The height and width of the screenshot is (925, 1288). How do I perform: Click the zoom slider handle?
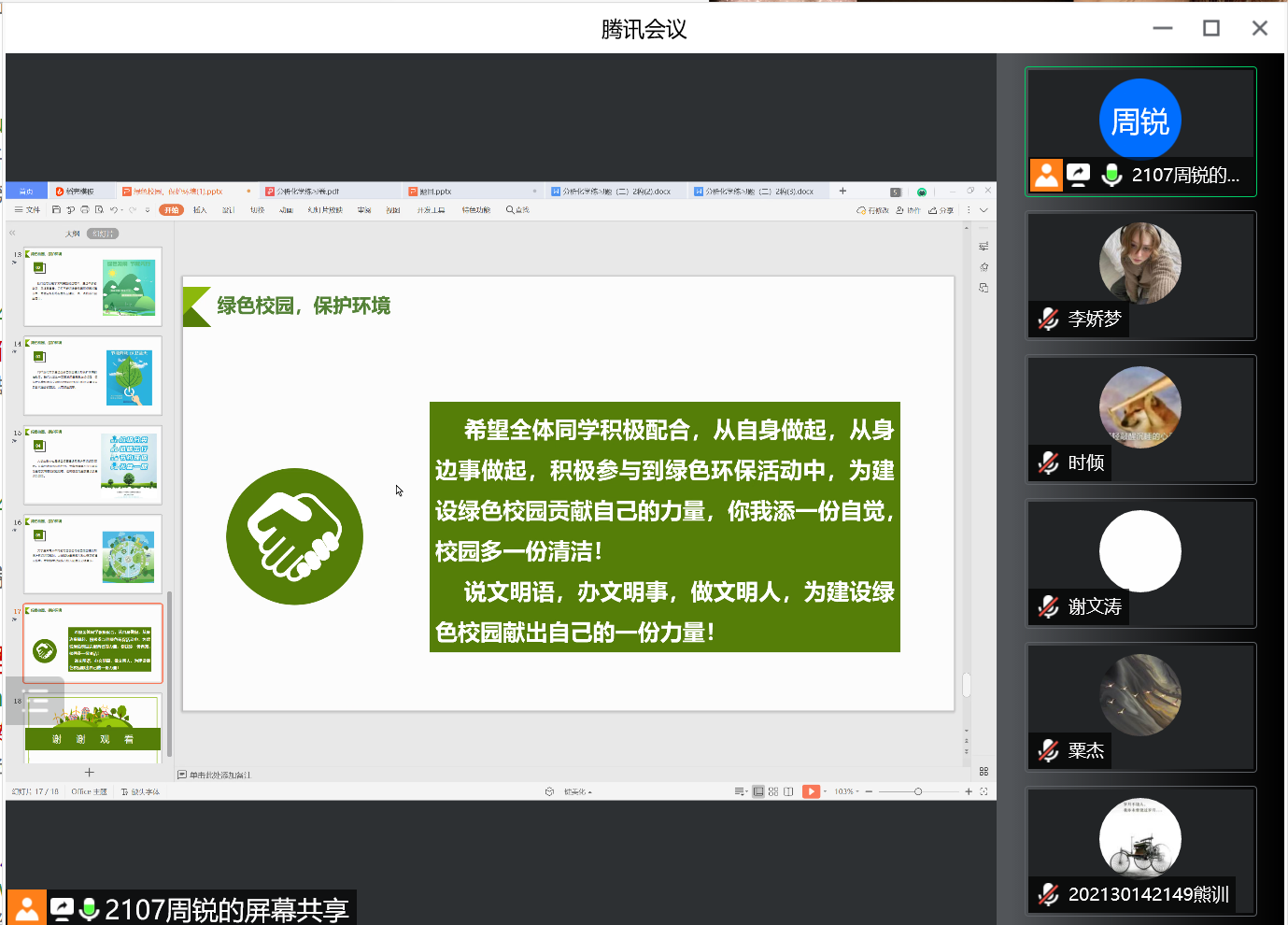pyautogui.click(x=918, y=791)
